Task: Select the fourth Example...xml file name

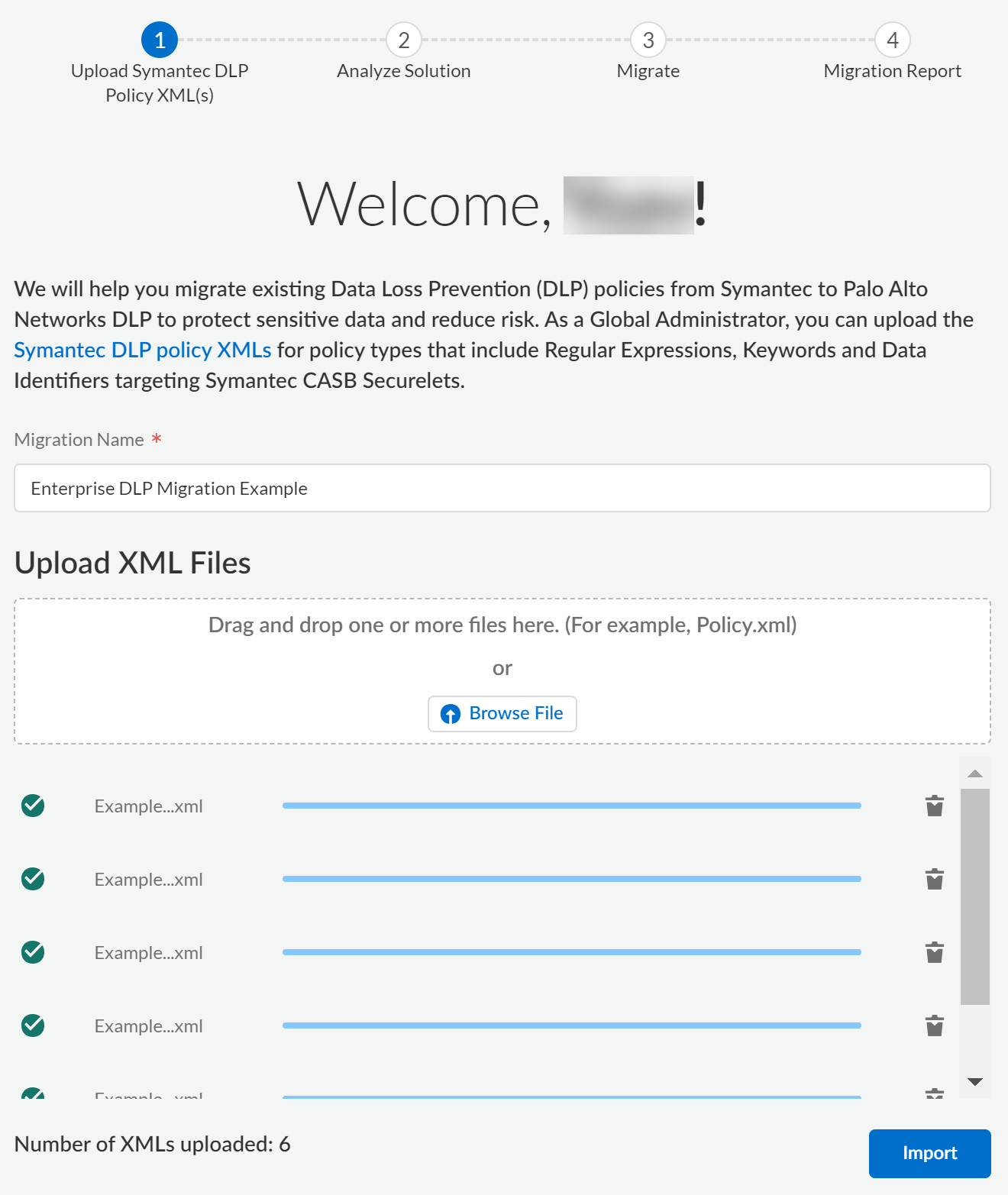Action: click(x=149, y=1026)
